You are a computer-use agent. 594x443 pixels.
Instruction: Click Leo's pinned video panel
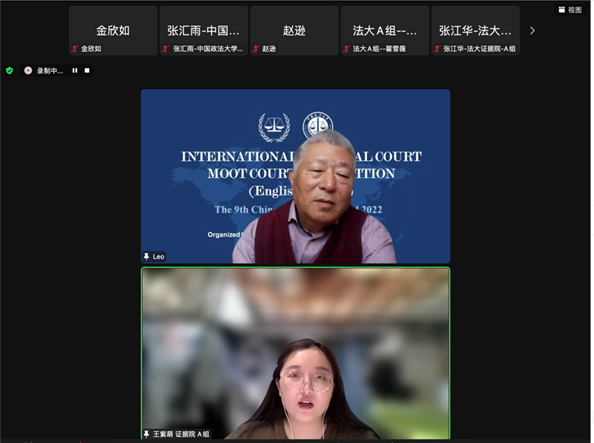pos(295,176)
